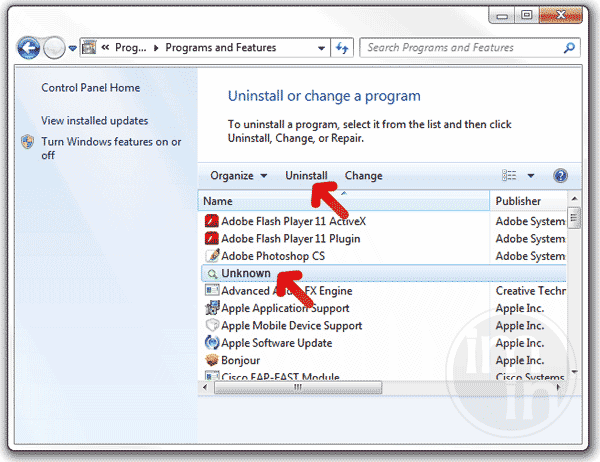This screenshot has width=600, height=462.
Task: Open the Organize menu
Action: pyautogui.click(x=239, y=176)
